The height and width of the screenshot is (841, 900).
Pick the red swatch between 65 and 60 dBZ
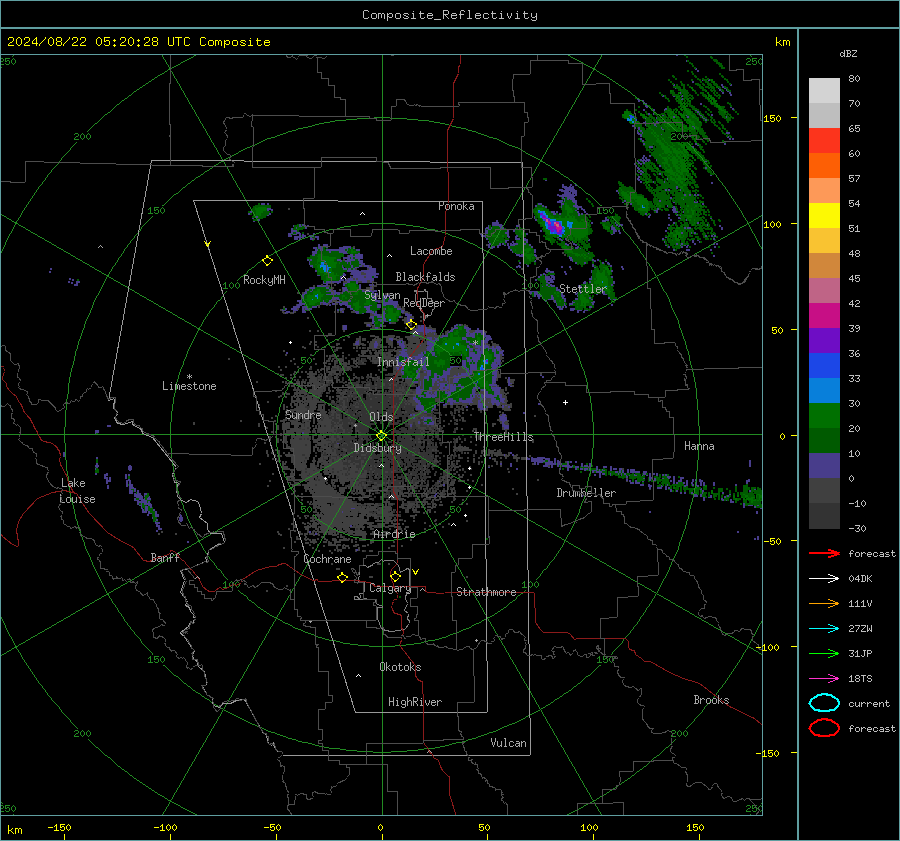[824, 141]
